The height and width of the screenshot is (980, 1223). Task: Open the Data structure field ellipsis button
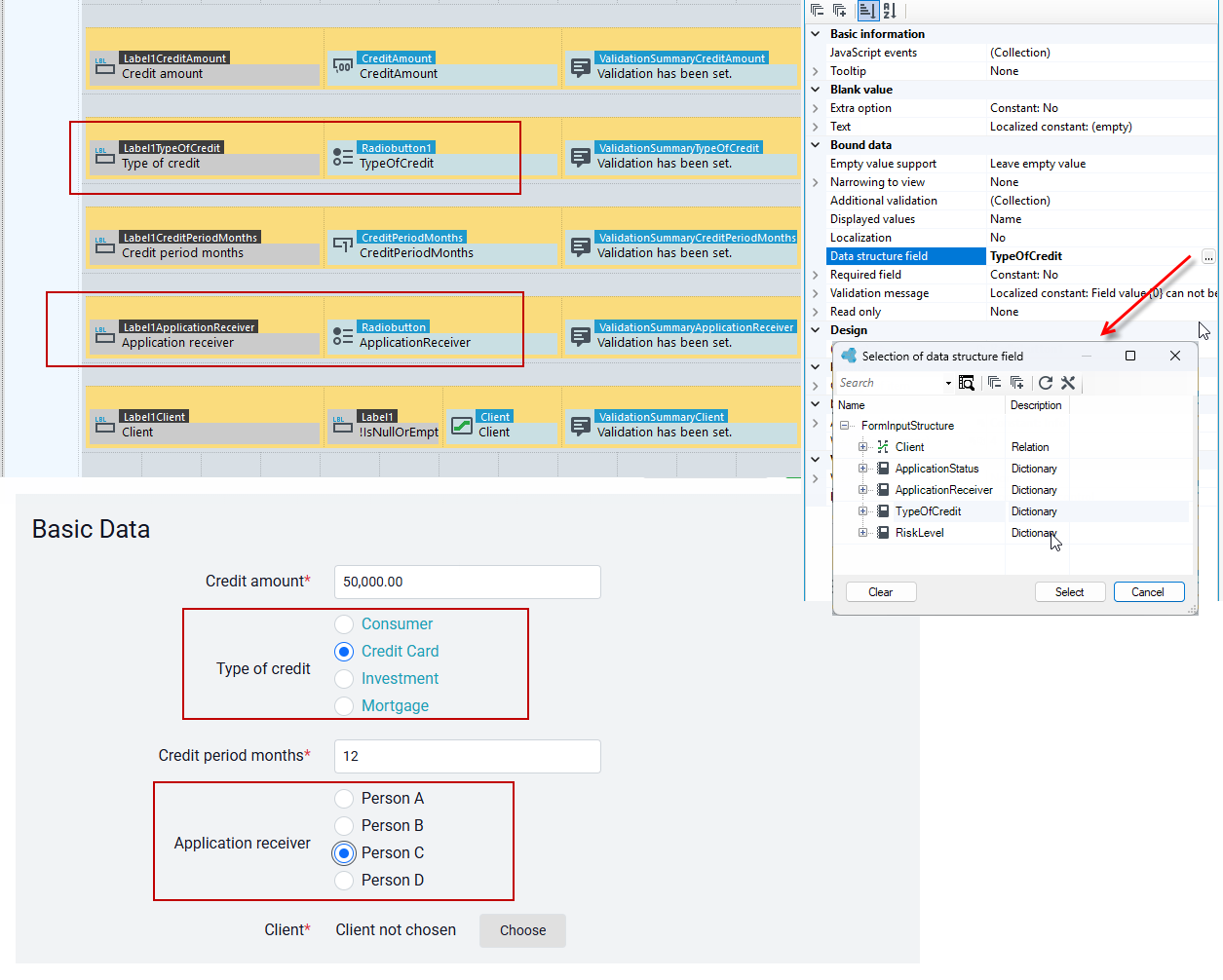[1208, 256]
